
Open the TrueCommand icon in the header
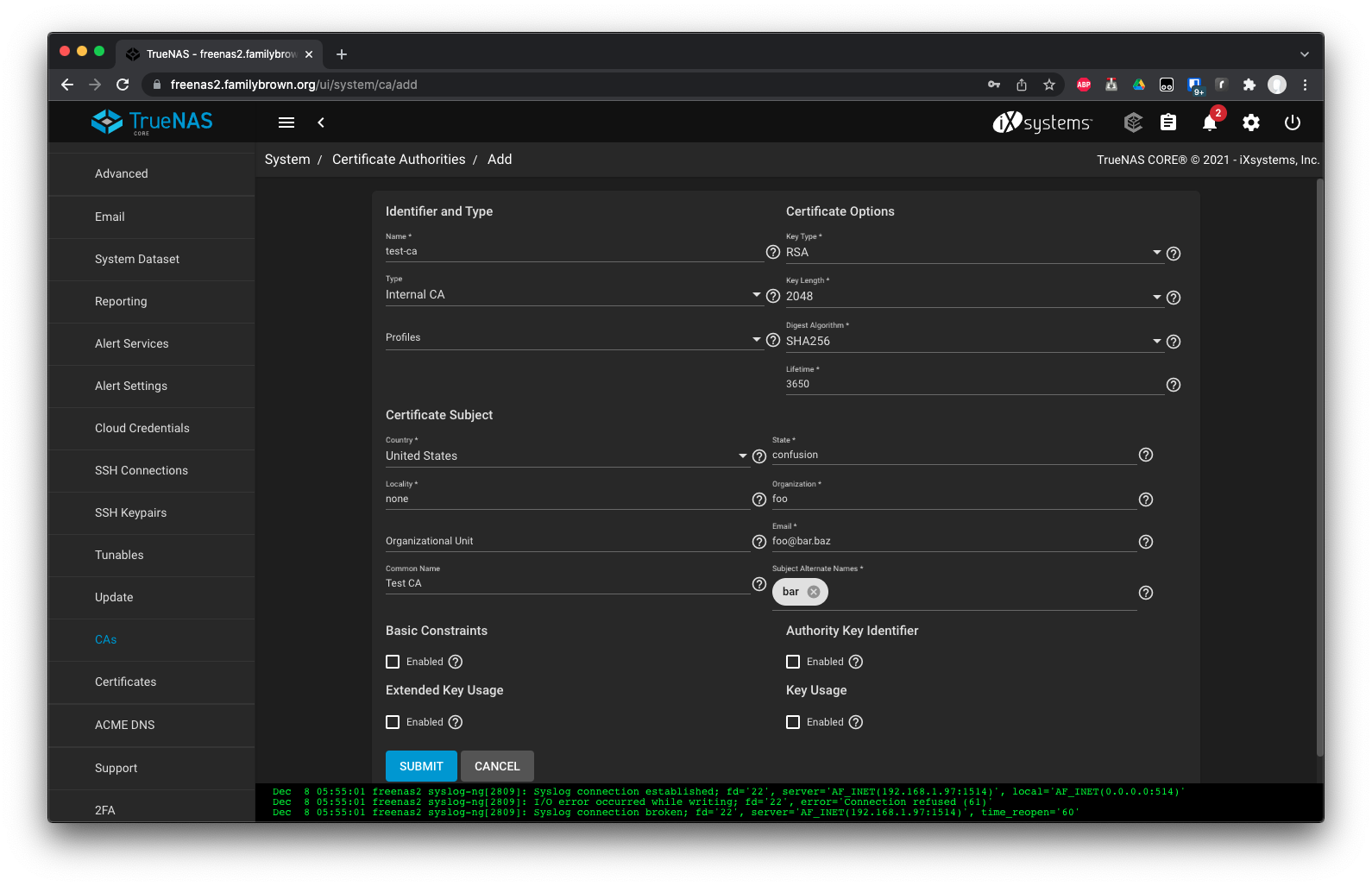point(1133,123)
